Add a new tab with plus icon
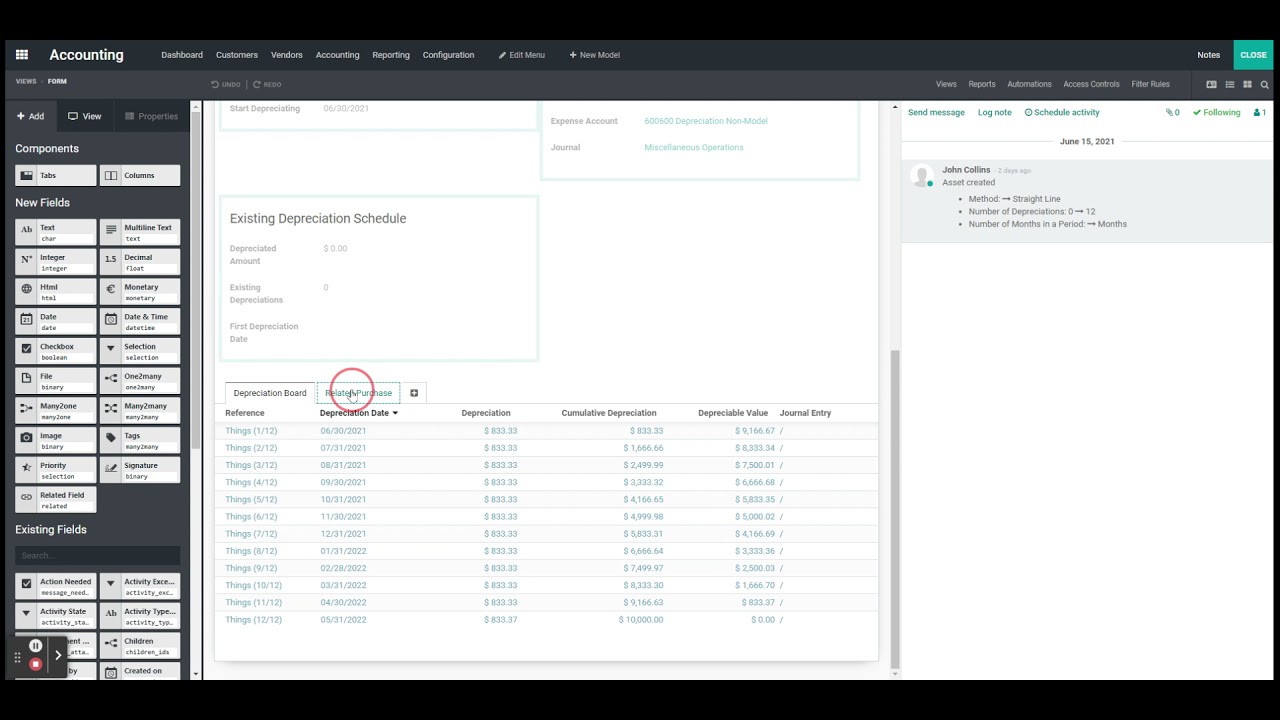Viewport: 1280px width, 720px height. (x=414, y=393)
